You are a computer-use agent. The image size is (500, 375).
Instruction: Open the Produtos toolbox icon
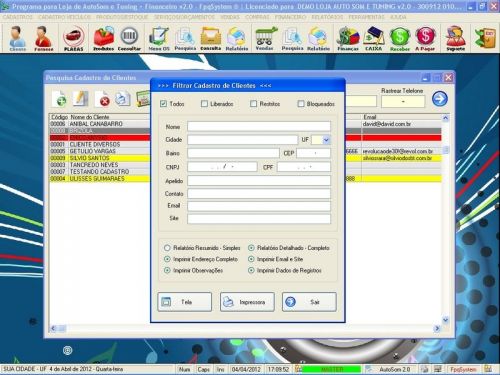(103, 39)
